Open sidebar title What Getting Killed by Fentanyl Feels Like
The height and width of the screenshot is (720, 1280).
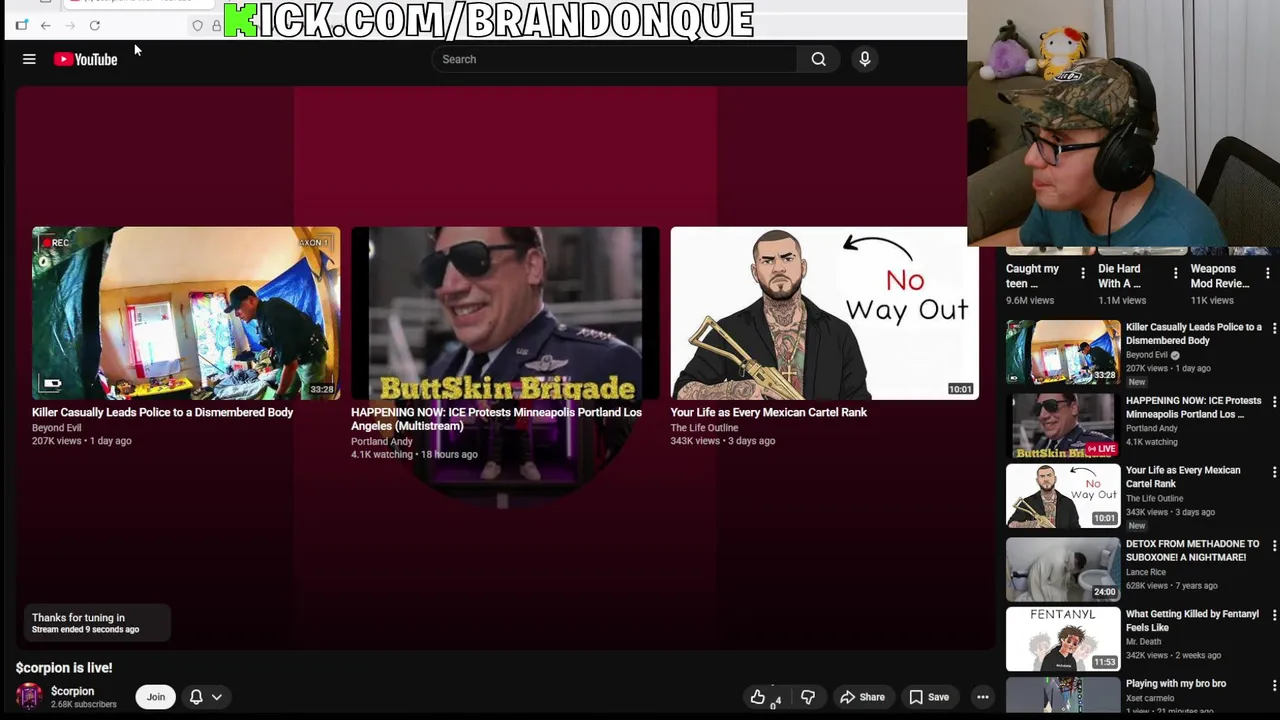(1192, 621)
